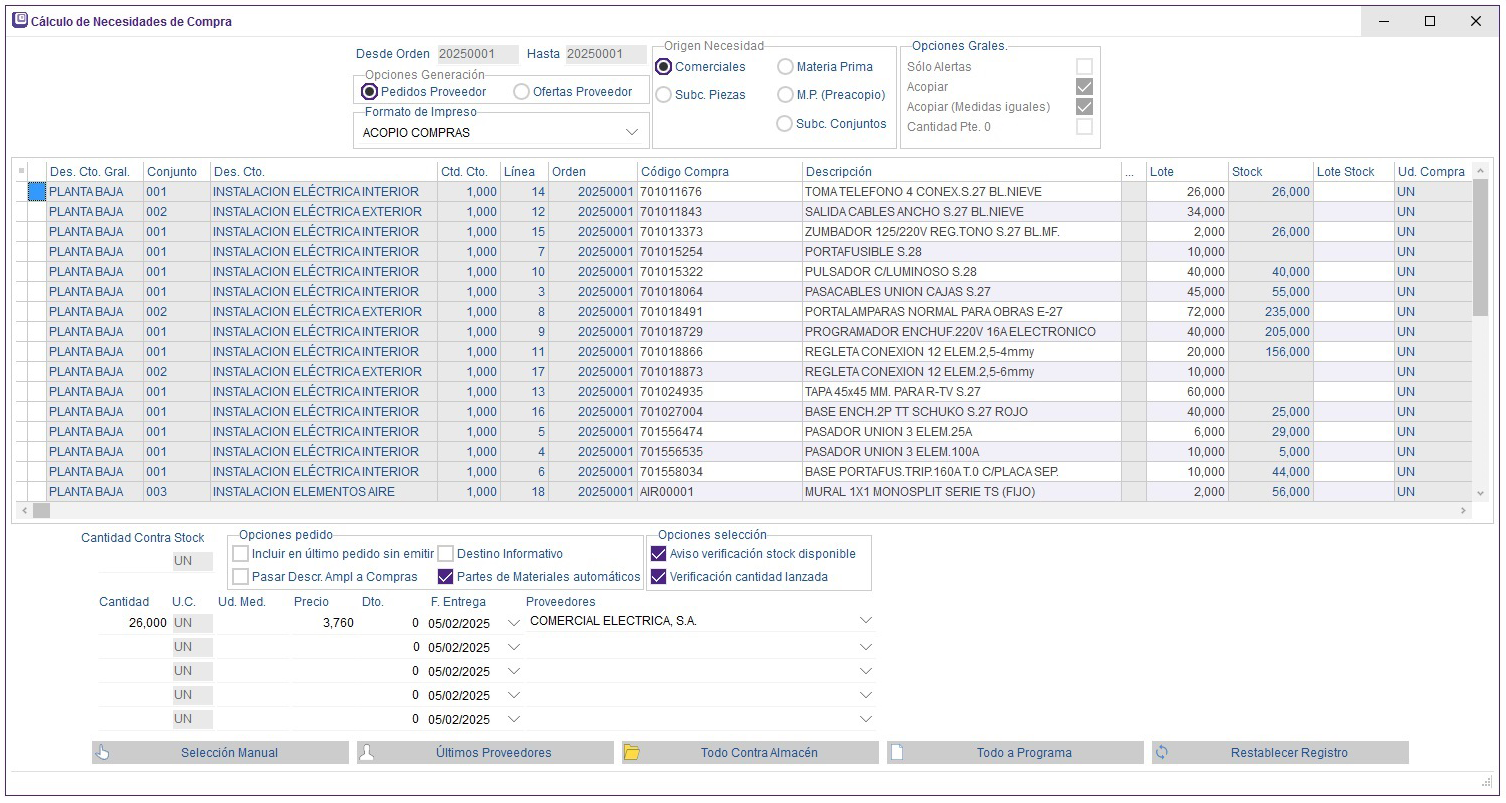Screen dimensions: 1506x803
Task: Click the resize grip in the bottom-right corner
Action: tap(1486, 781)
